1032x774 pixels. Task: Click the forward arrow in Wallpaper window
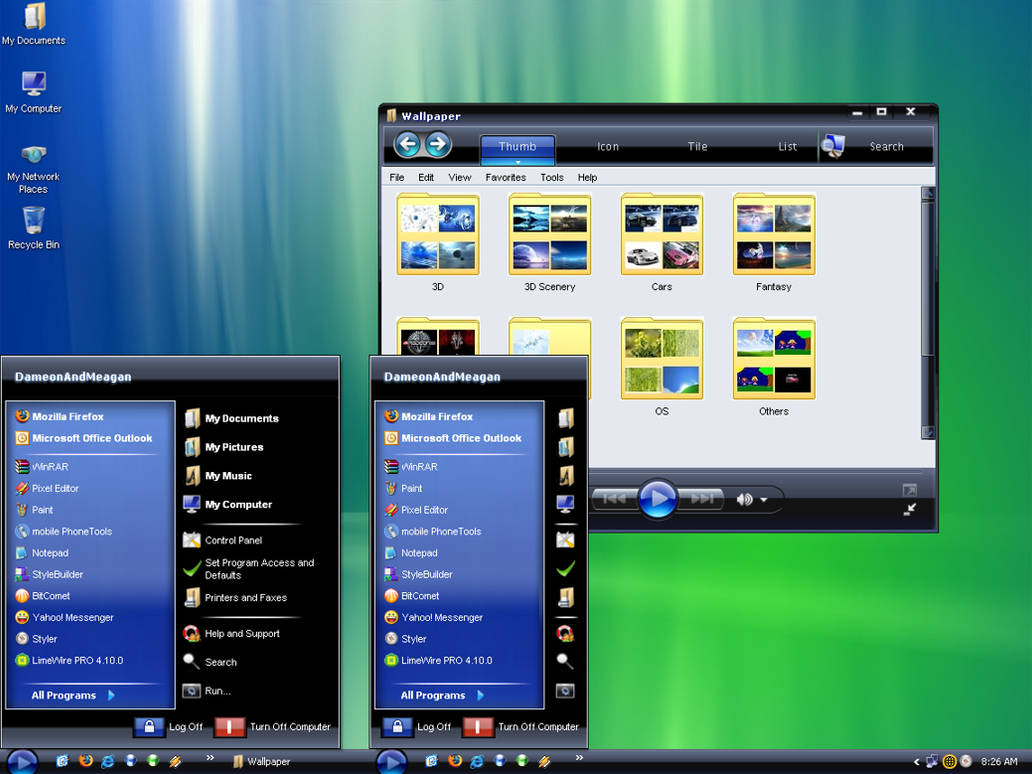click(438, 145)
